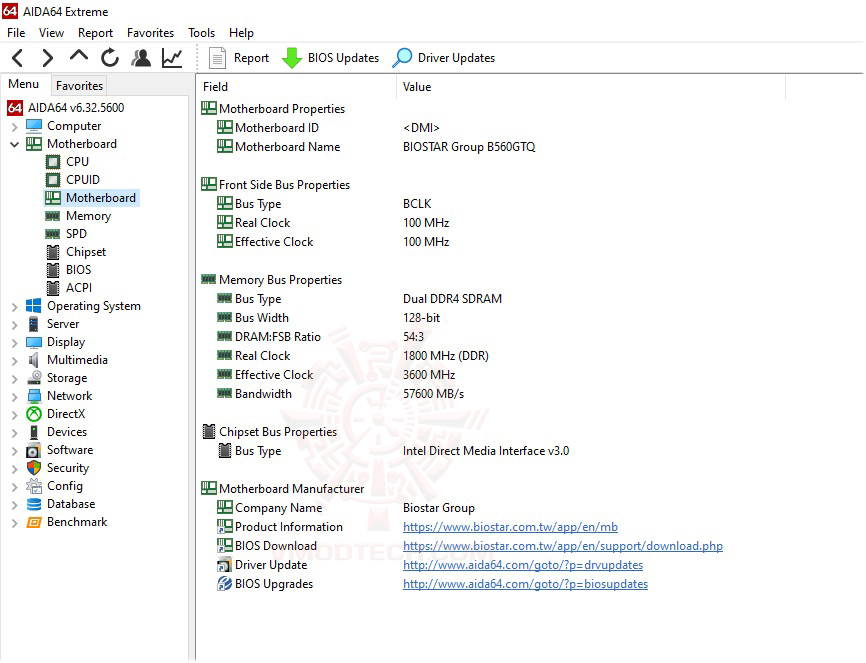Select the CPUID icon in tree
Viewport: 866px width, 663px height.
point(53,180)
